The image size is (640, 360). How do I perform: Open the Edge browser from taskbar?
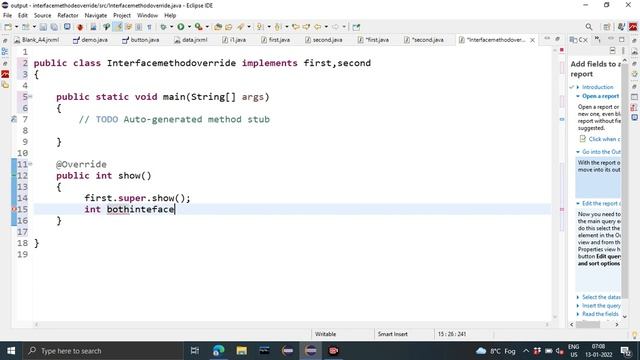218,351
